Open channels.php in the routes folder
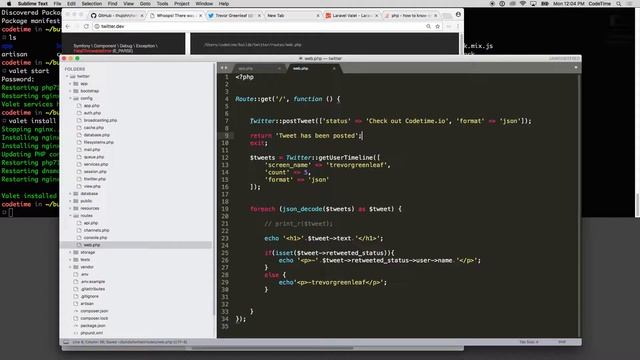The width and height of the screenshot is (640, 360). pos(96,230)
